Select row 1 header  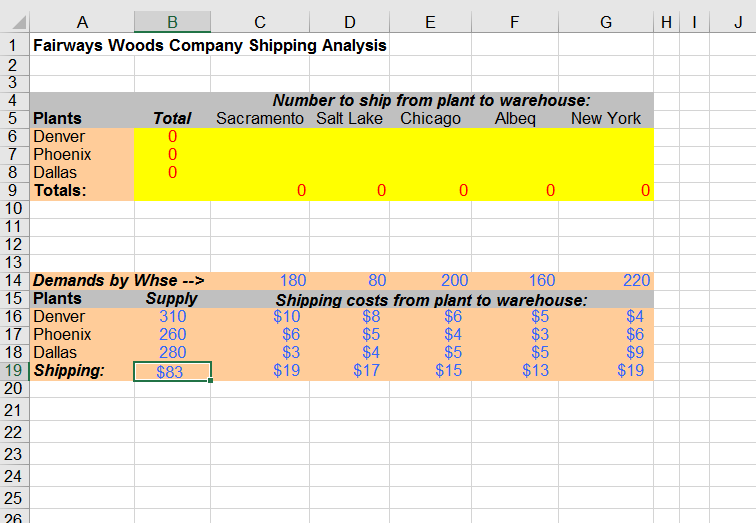[x=14, y=46]
